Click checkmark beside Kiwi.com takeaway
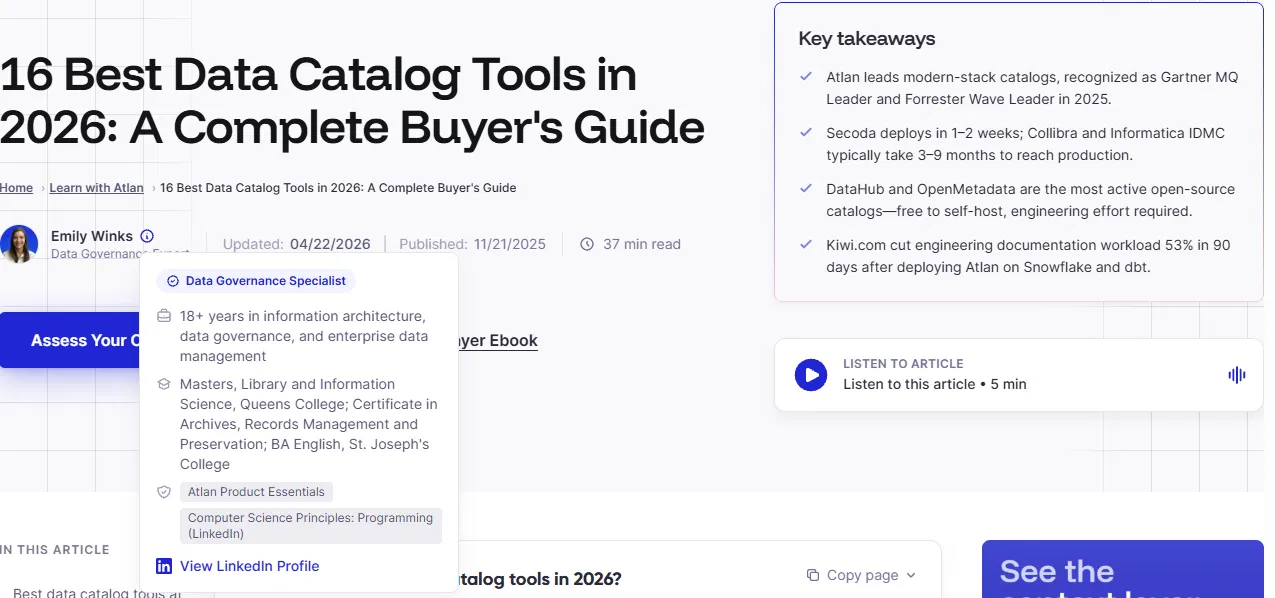This screenshot has width=1275, height=598. [806, 244]
